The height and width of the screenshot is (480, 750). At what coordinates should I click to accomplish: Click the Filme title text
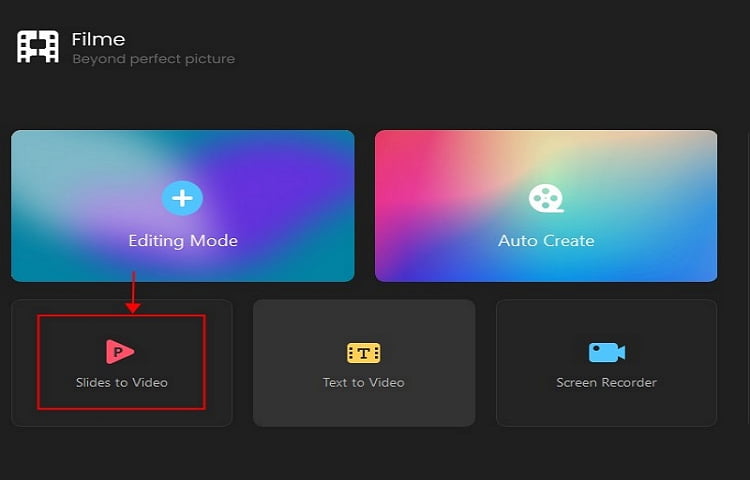click(99, 39)
